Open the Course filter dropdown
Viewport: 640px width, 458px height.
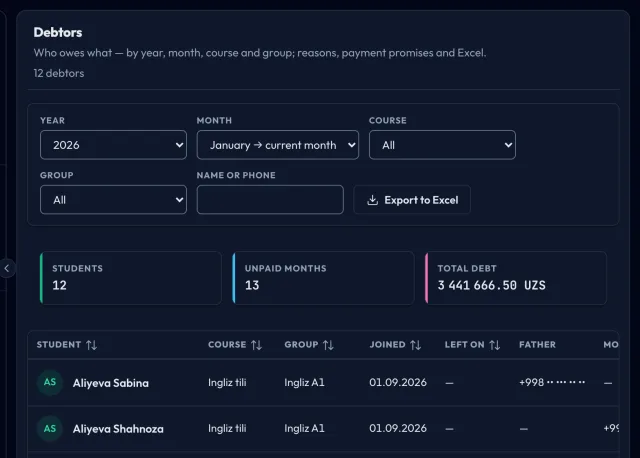442,145
